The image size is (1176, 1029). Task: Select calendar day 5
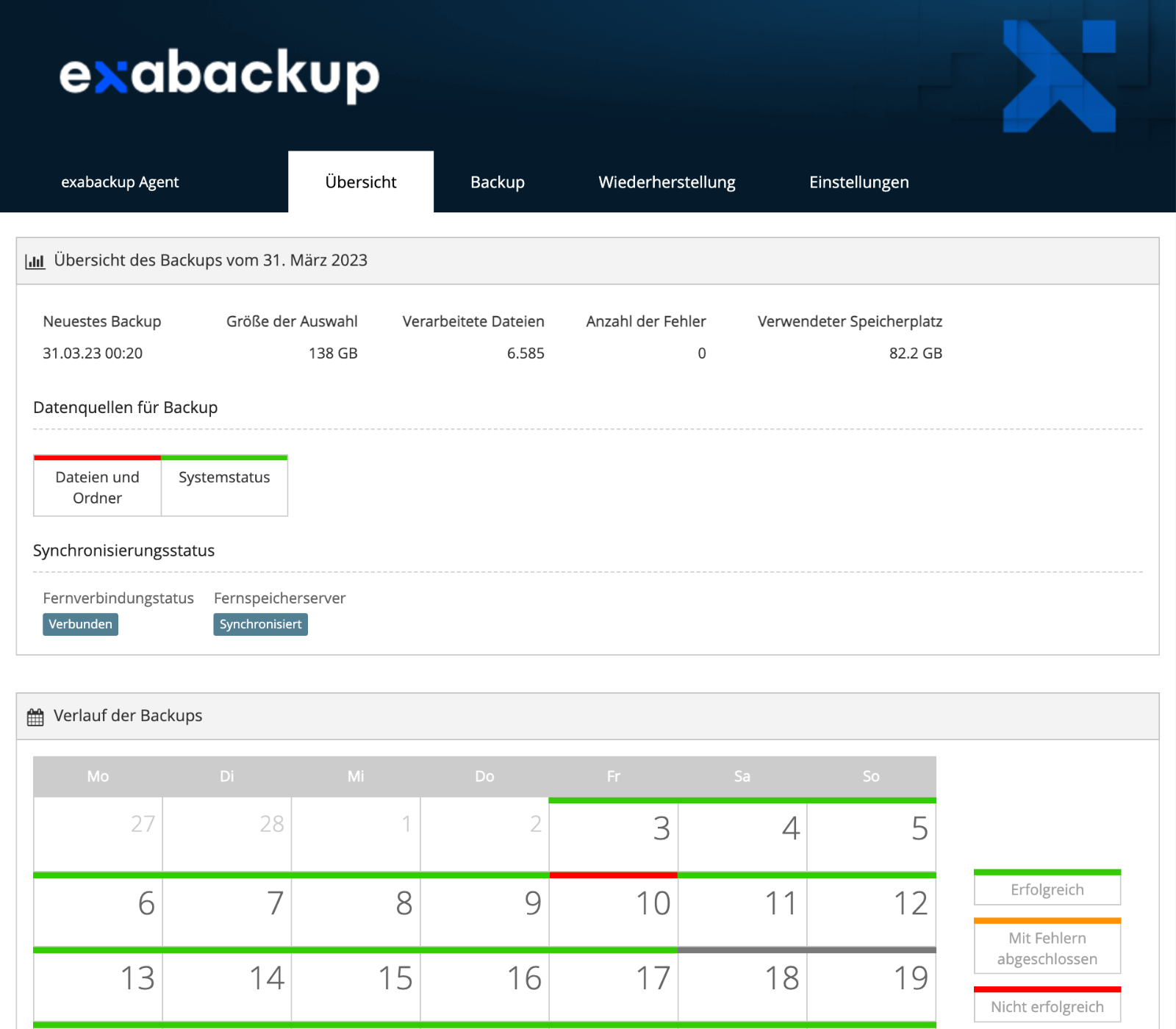pos(872,835)
